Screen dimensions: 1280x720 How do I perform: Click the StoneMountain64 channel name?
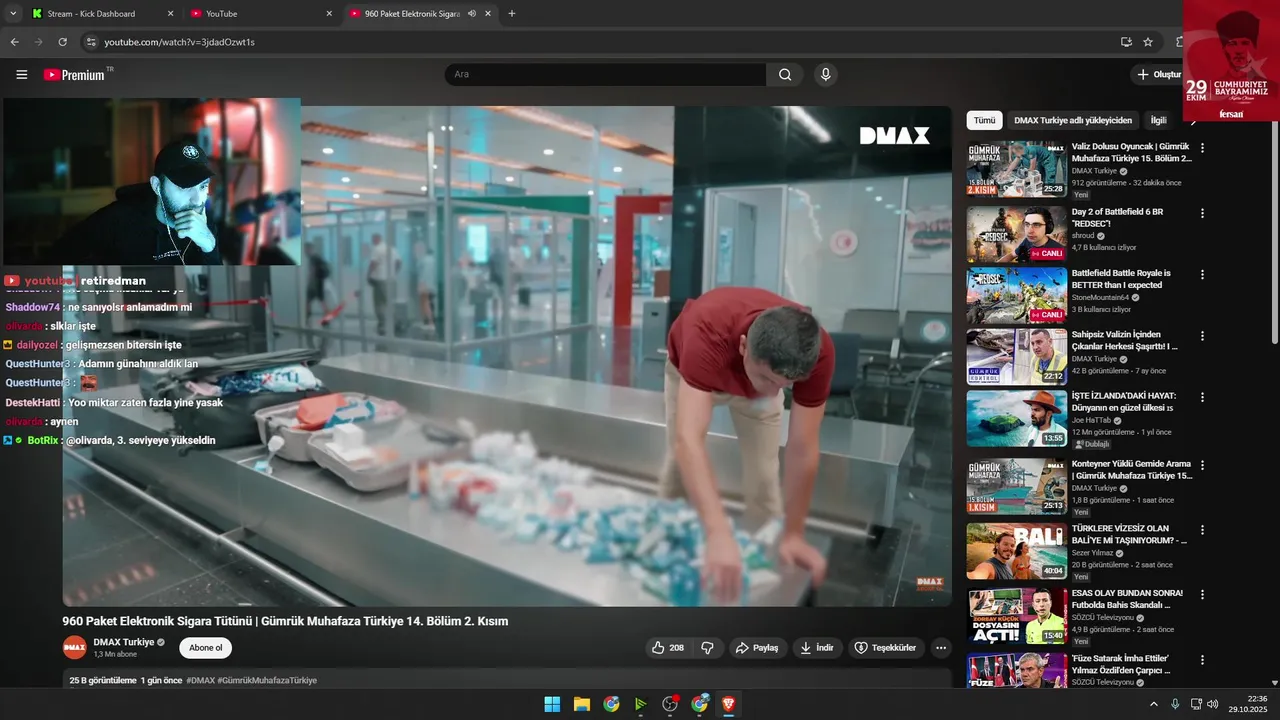coord(1100,297)
